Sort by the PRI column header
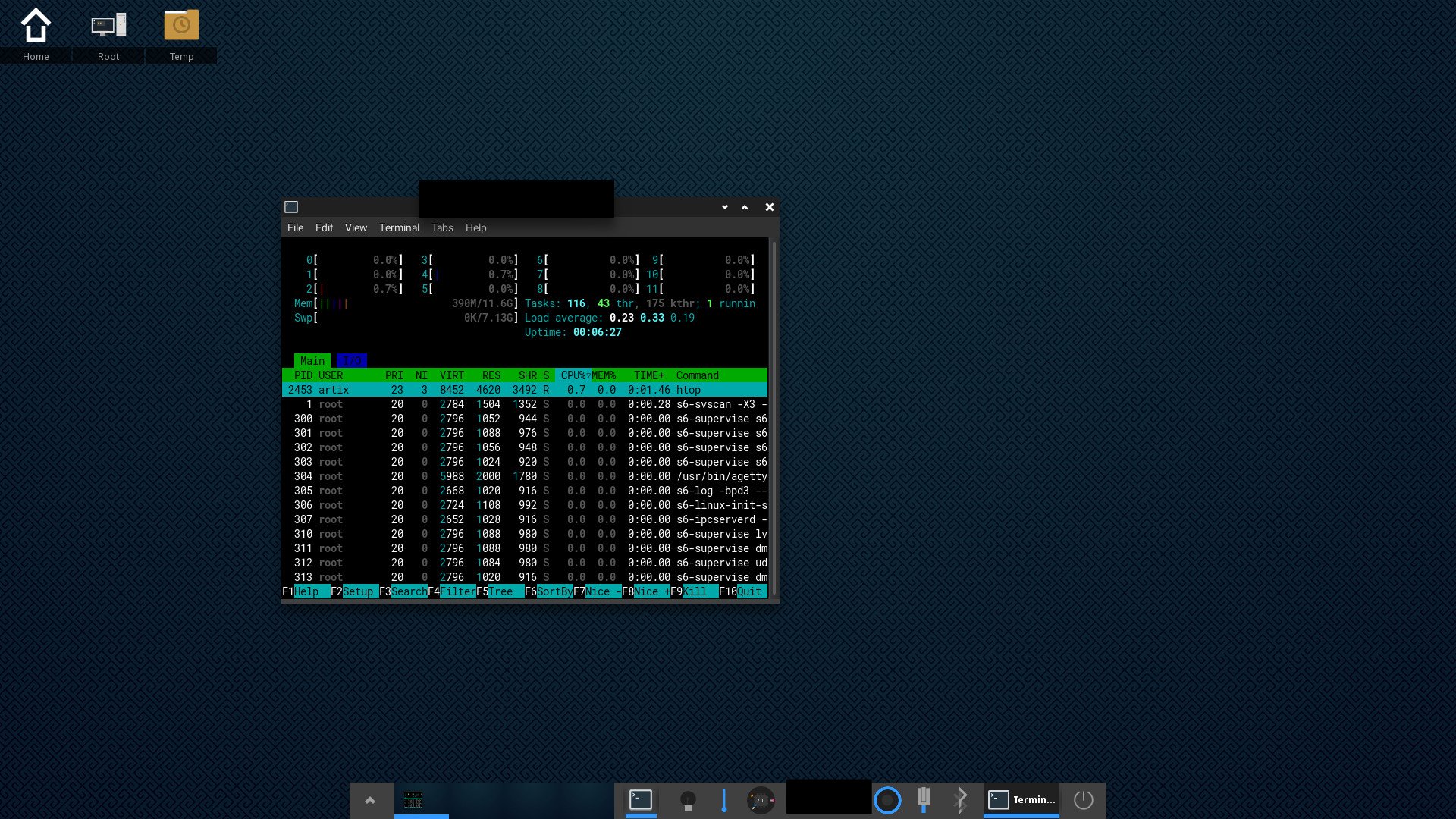Image resolution: width=1456 pixels, height=819 pixels. [x=394, y=375]
